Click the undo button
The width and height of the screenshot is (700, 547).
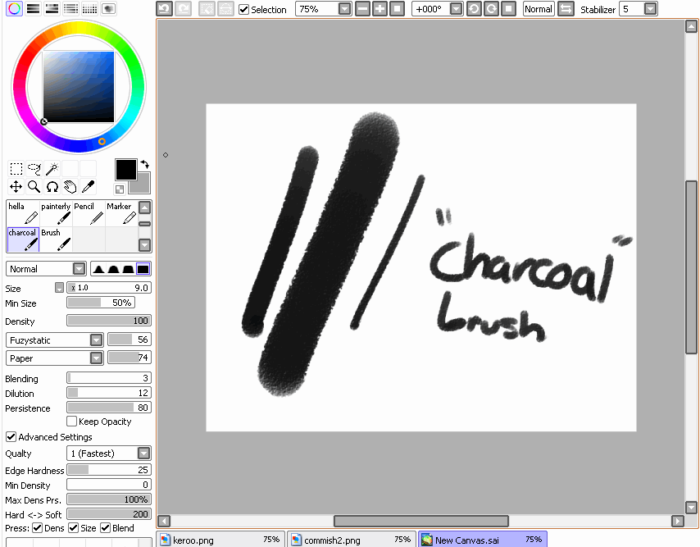(164, 9)
